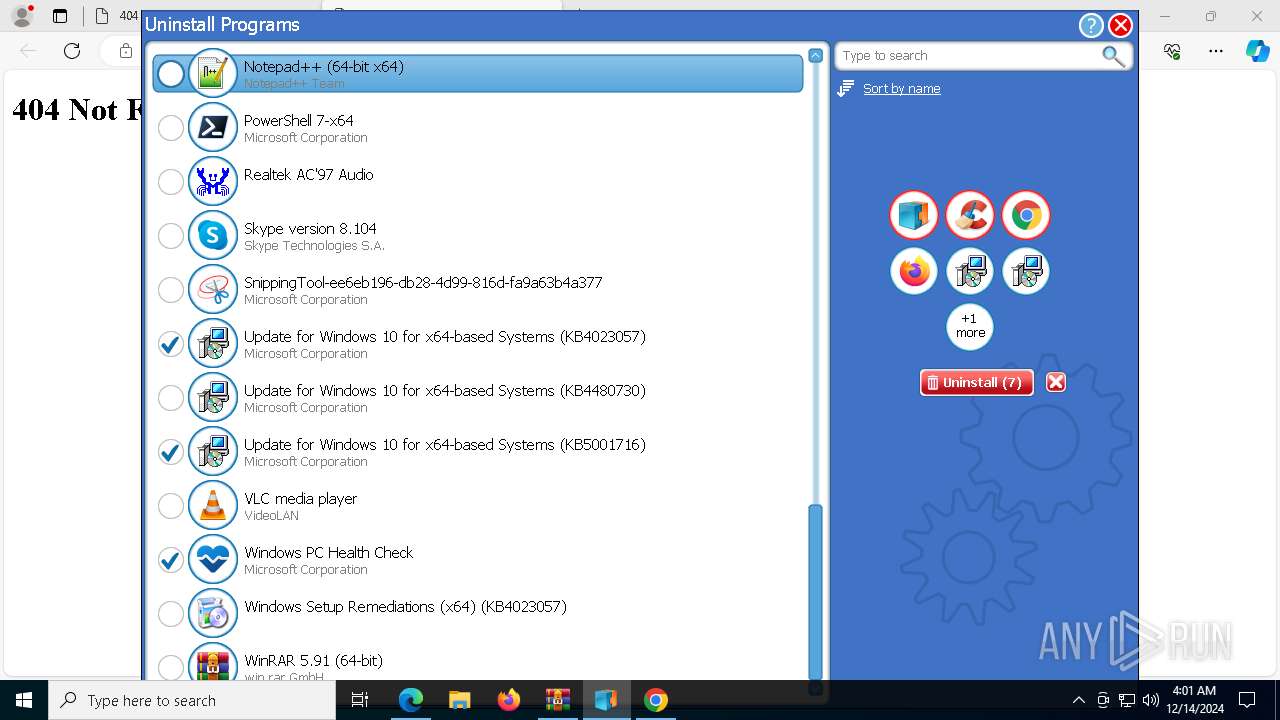
Task: Check the VLC media player checkbox
Action: tap(171, 506)
